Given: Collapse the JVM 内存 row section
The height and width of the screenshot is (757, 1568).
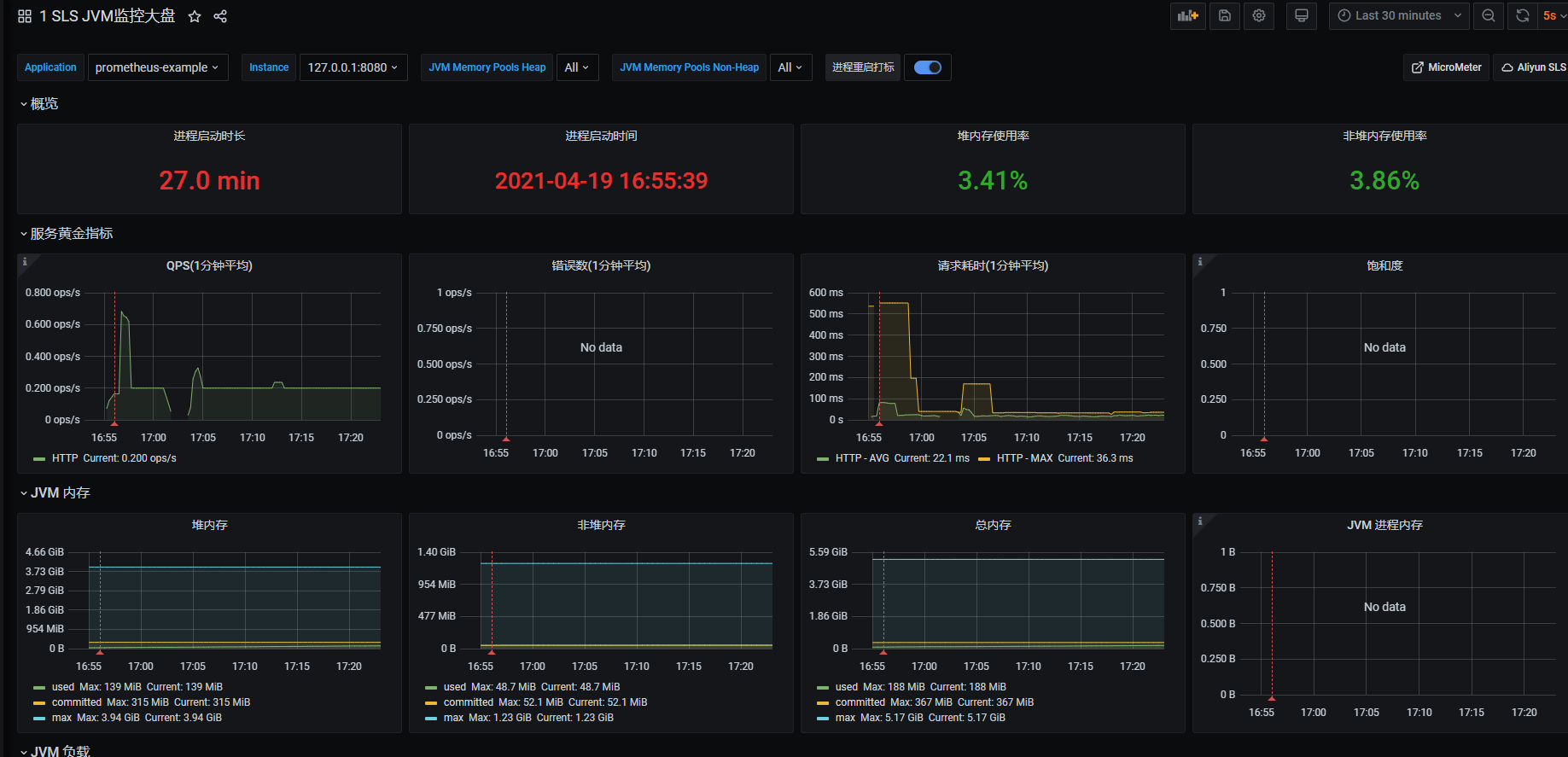Looking at the screenshot, I should tap(60, 493).
